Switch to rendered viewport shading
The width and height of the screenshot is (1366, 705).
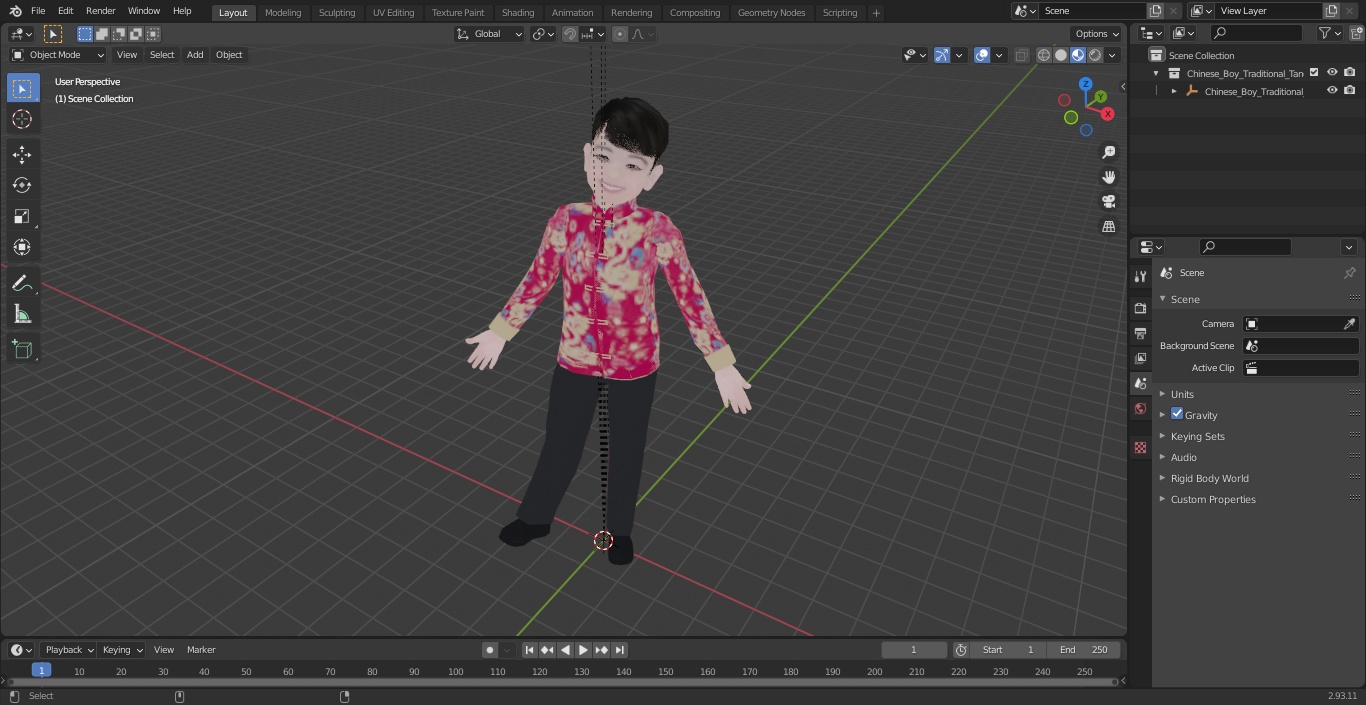click(x=1095, y=55)
